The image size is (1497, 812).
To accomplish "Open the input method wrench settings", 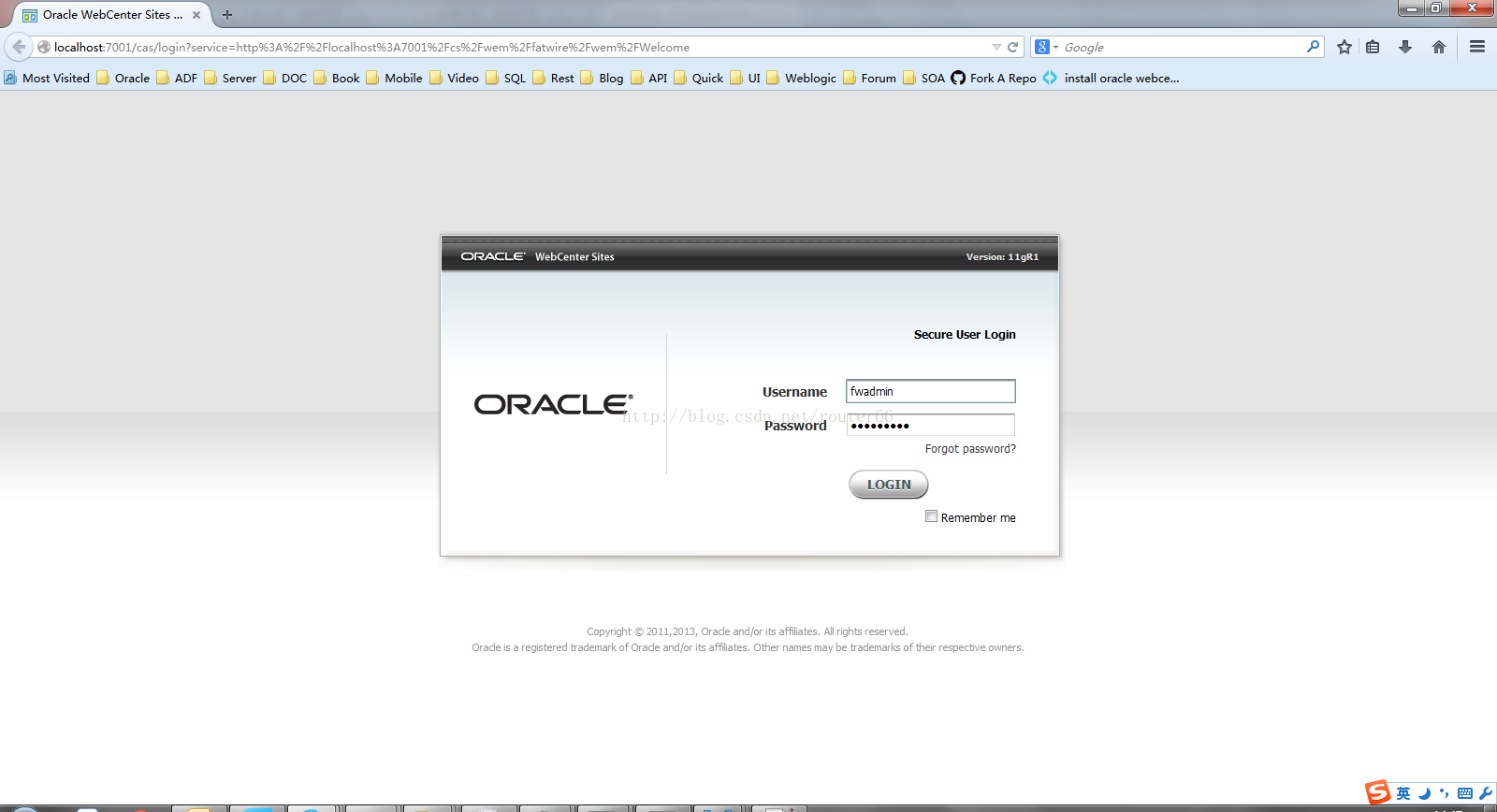I will 1486,793.
